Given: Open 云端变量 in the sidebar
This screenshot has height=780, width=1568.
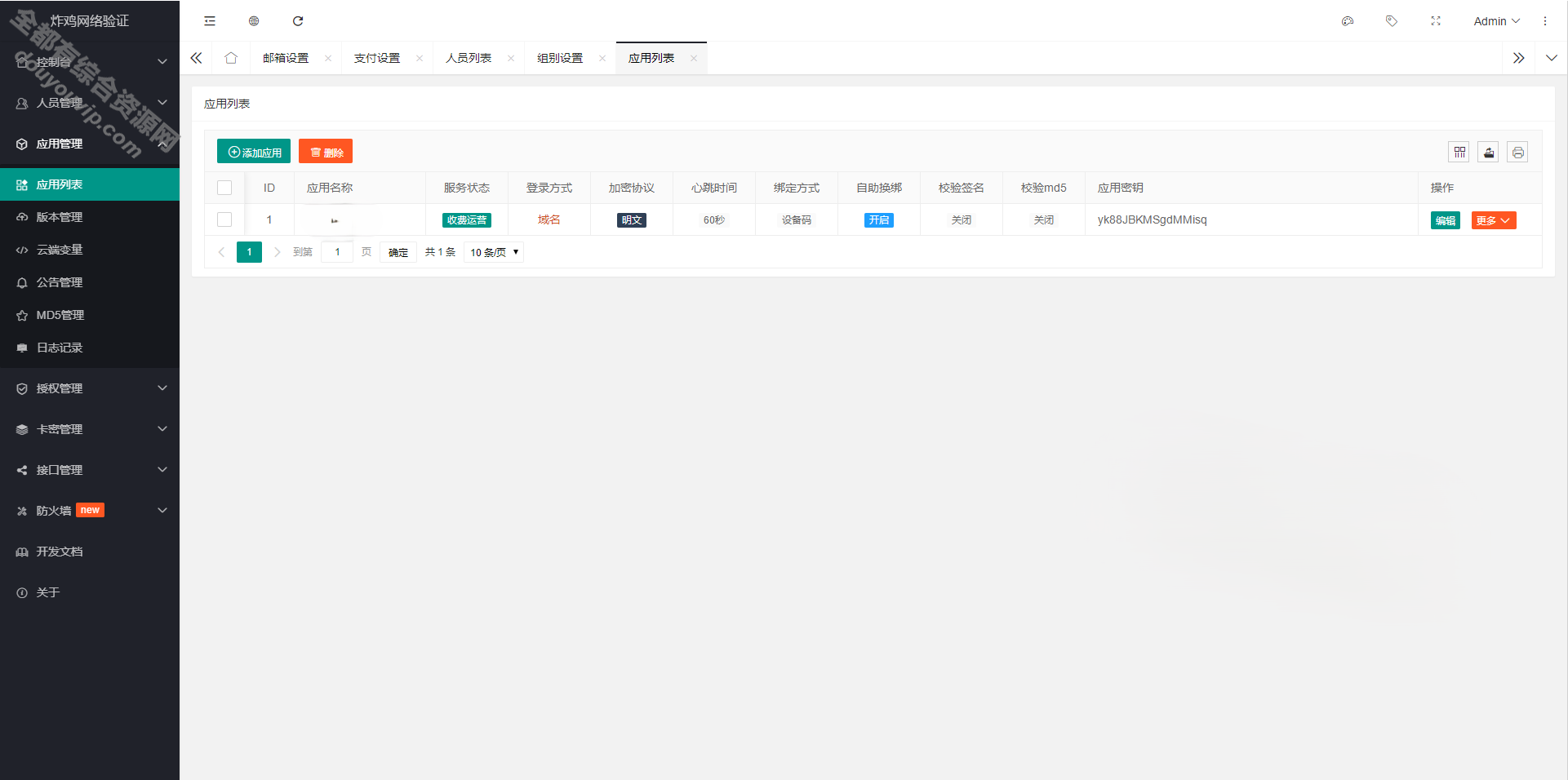Looking at the screenshot, I should coord(90,250).
